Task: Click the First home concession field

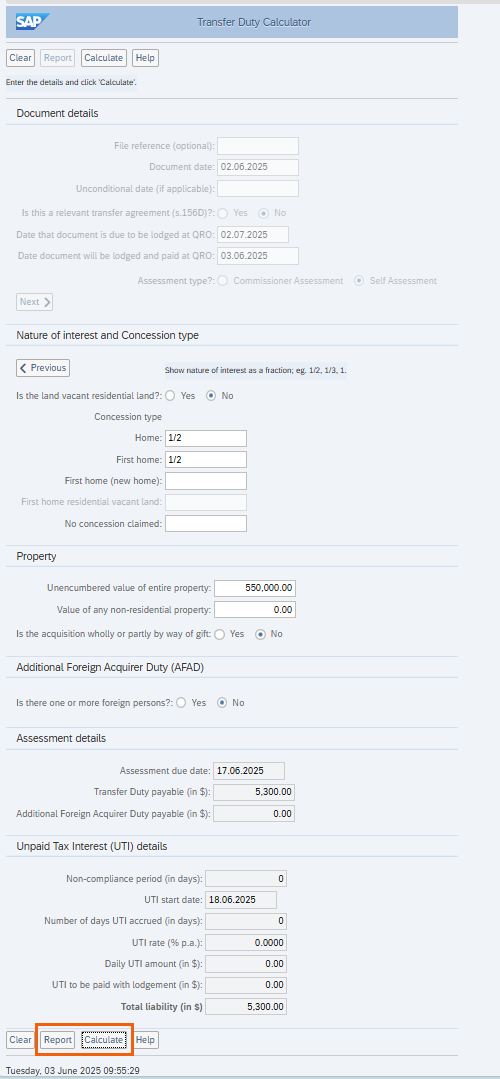Action: [206, 460]
